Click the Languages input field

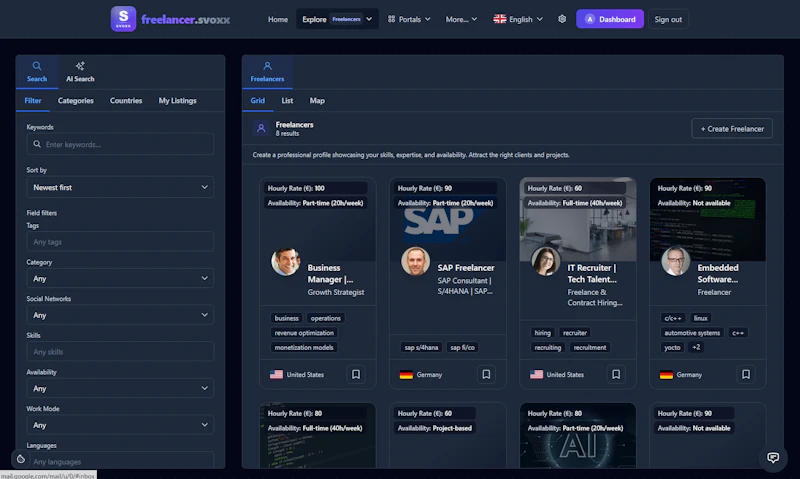pyautogui.click(x=120, y=461)
